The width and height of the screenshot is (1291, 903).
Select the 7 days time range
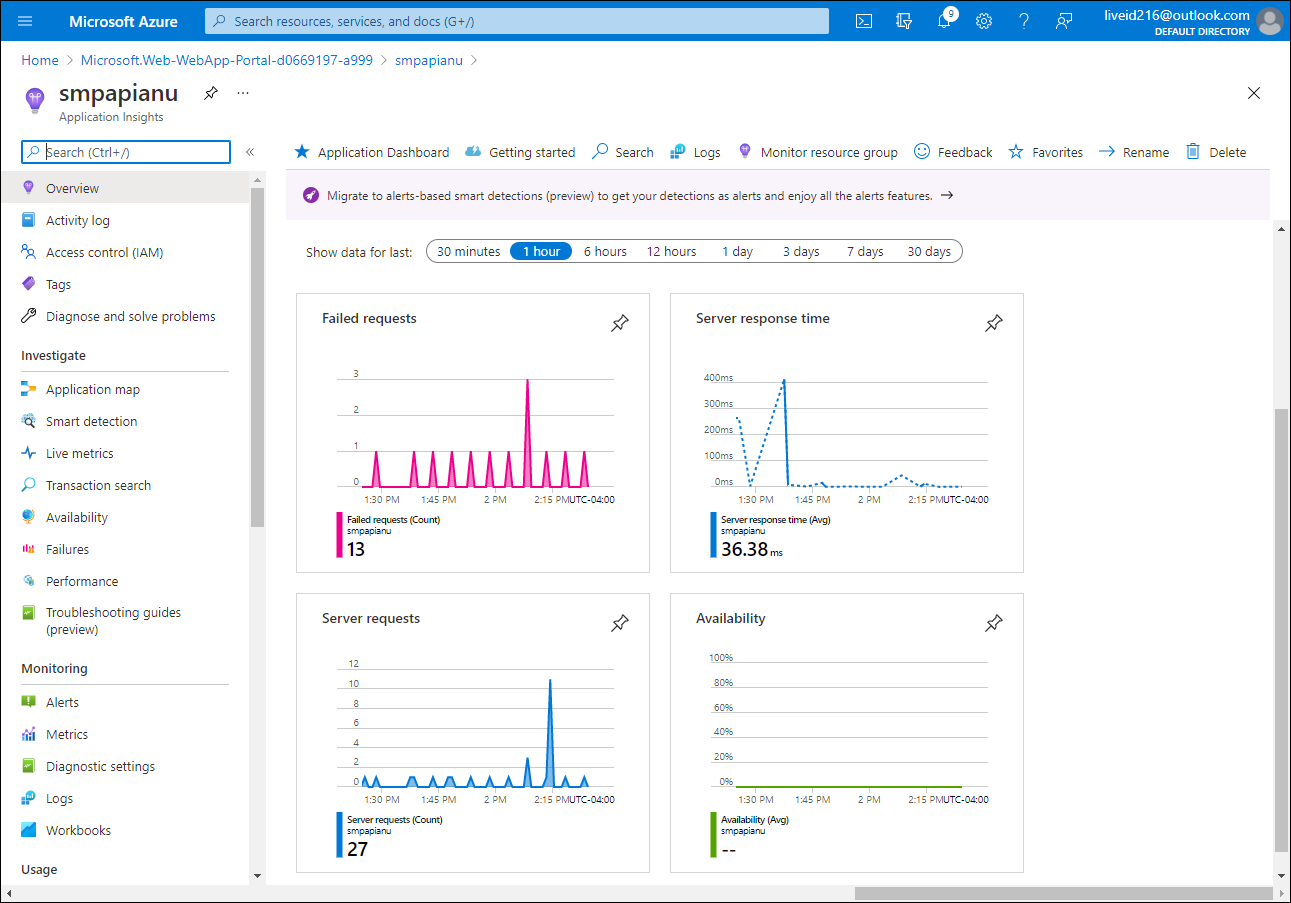[864, 251]
